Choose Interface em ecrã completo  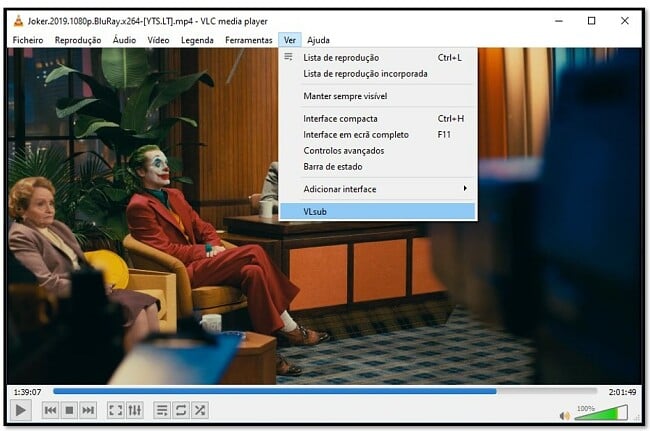click(378, 135)
